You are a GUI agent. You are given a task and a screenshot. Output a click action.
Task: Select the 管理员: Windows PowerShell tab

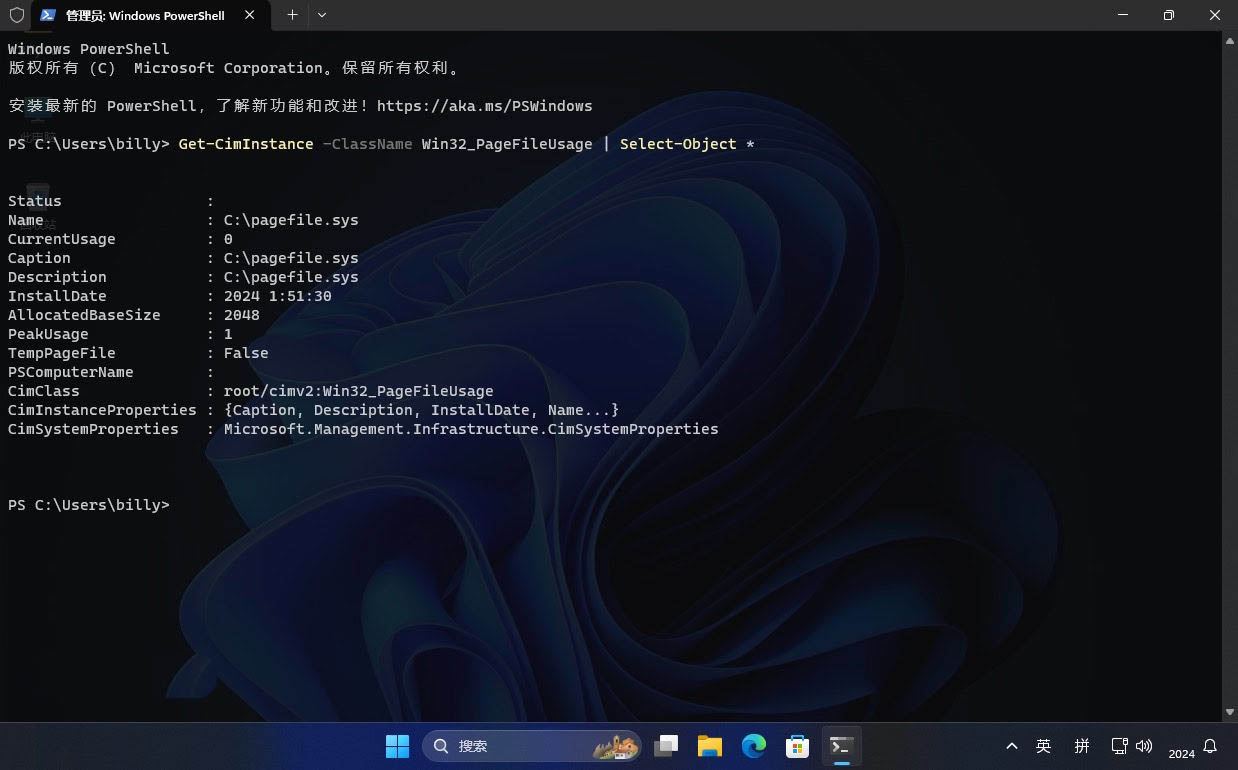coord(145,15)
